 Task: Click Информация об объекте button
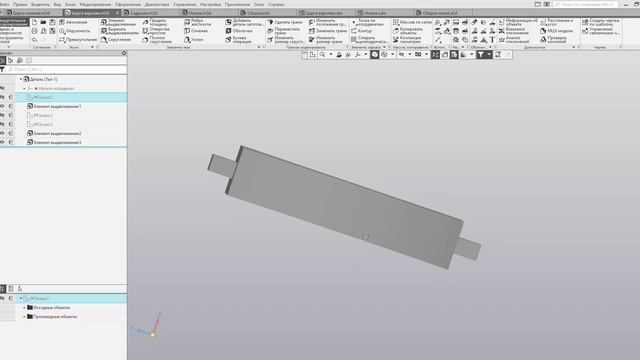518,22
